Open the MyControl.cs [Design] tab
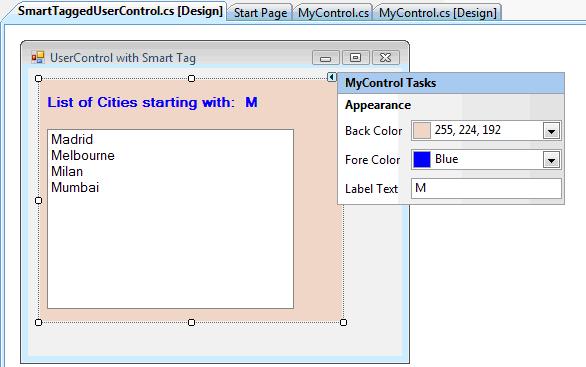The image size is (586, 367). coord(438,13)
